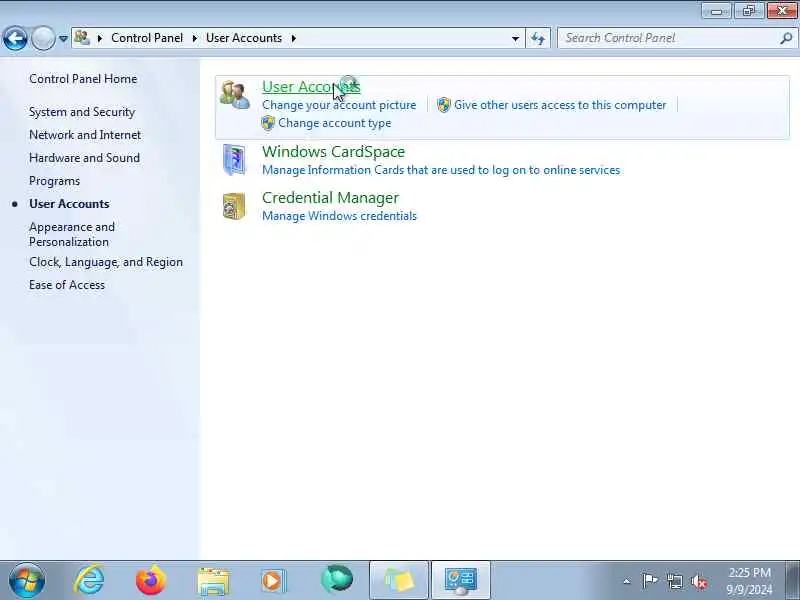
Task: Click the muted volume tray icon
Action: (699, 581)
